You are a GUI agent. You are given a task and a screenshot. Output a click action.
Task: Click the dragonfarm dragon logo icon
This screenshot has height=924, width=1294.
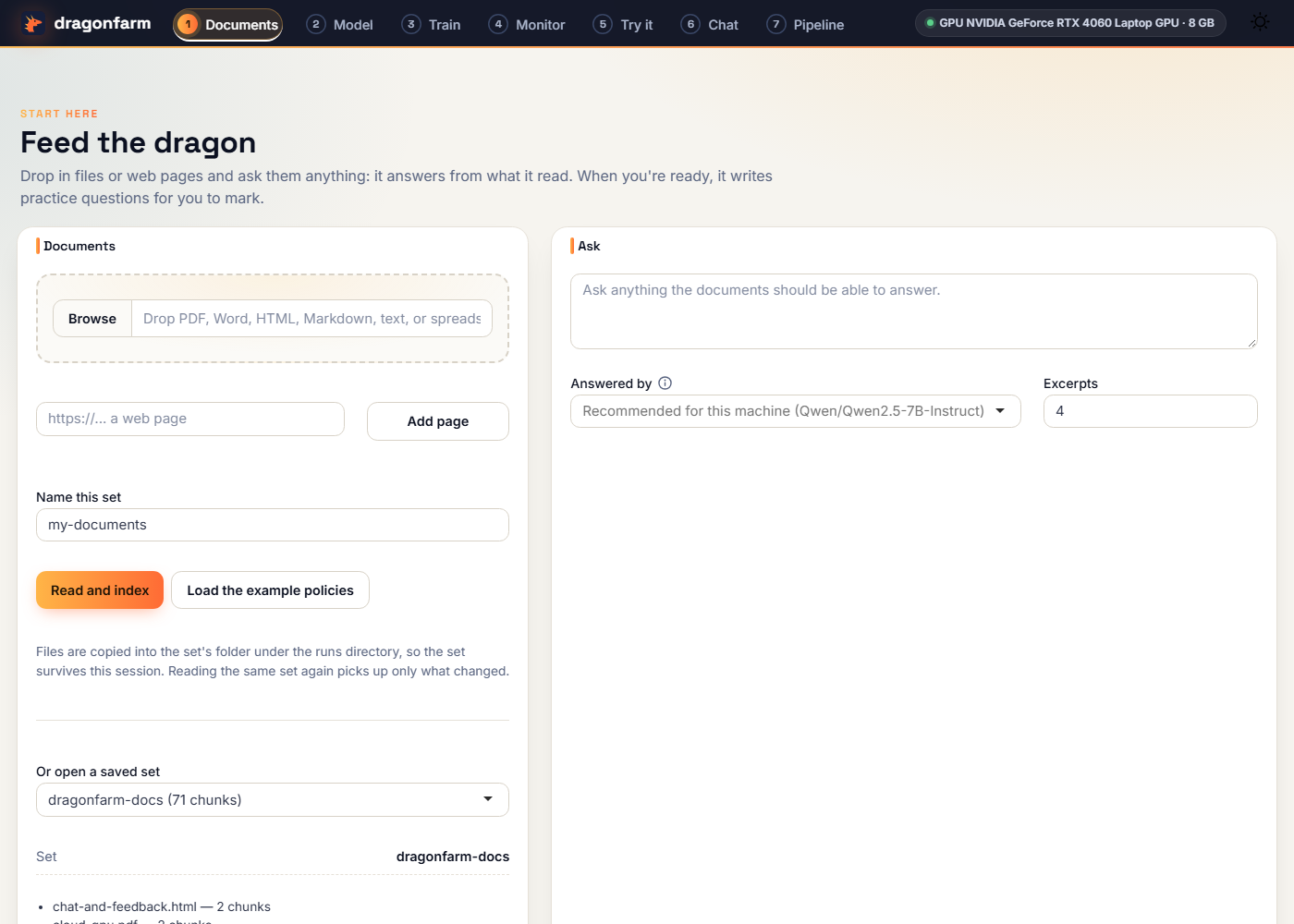33,23
